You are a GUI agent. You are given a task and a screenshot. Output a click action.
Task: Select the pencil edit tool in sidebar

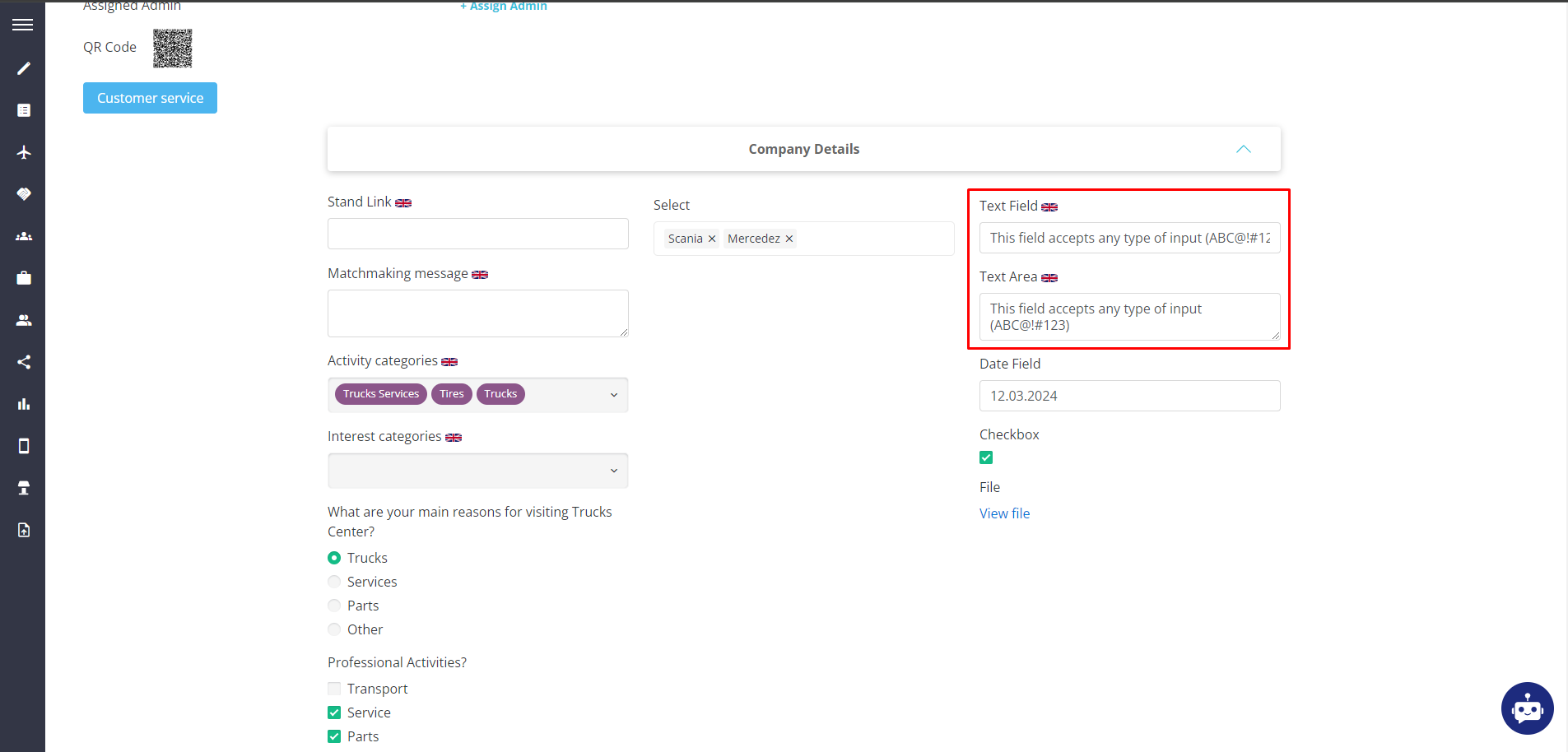coord(22,68)
